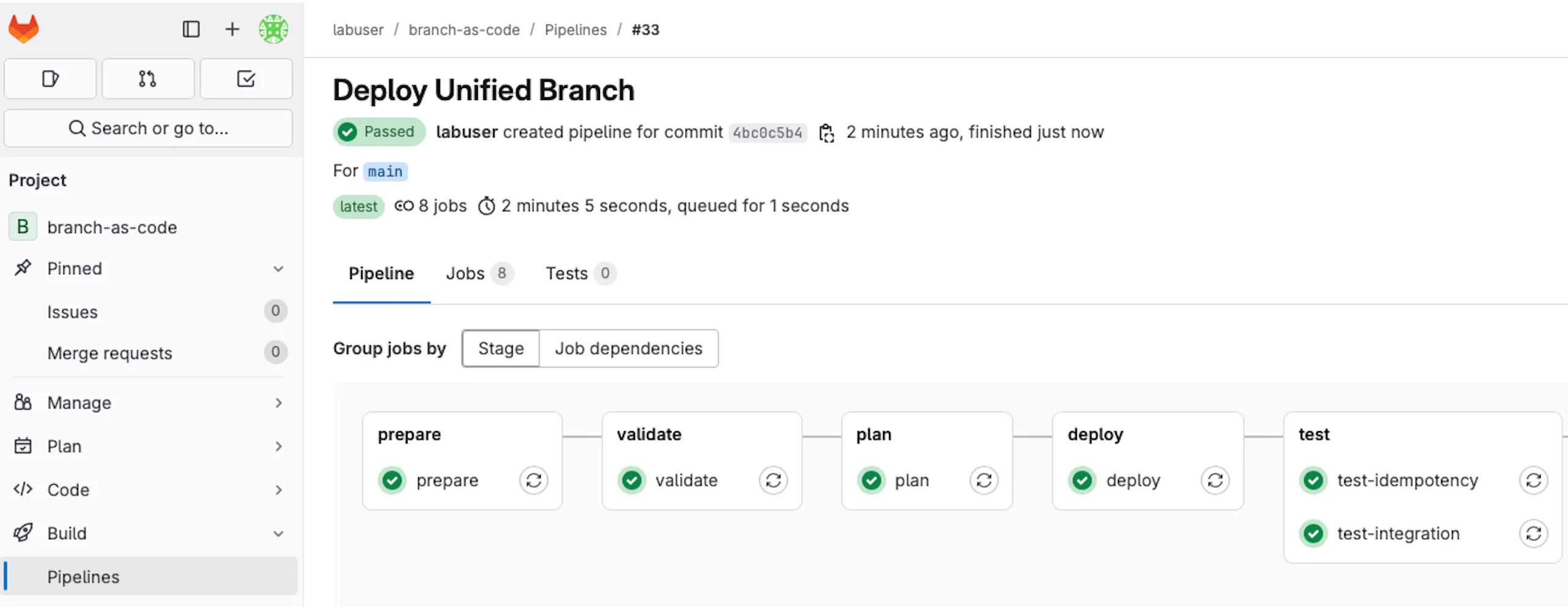Click the plus create-new icon
Image resolution: width=1568 pixels, height=607 pixels.
tap(232, 29)
